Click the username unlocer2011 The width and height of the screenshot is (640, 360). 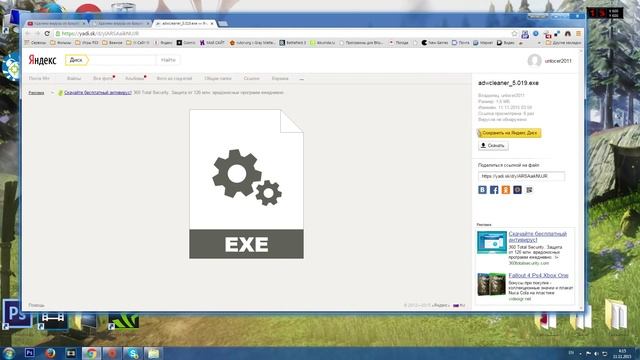pyautogui.click(x=558, y=61)
